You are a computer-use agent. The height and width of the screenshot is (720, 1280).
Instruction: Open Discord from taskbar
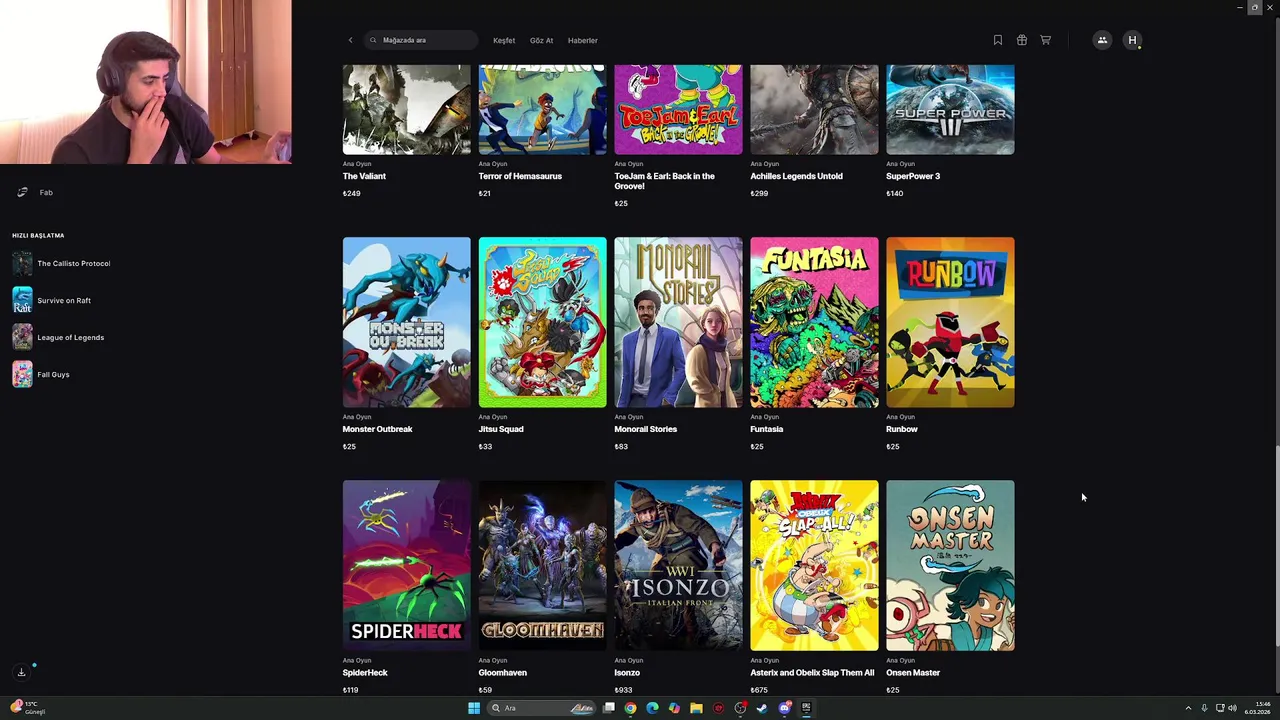tap(784, 708)
